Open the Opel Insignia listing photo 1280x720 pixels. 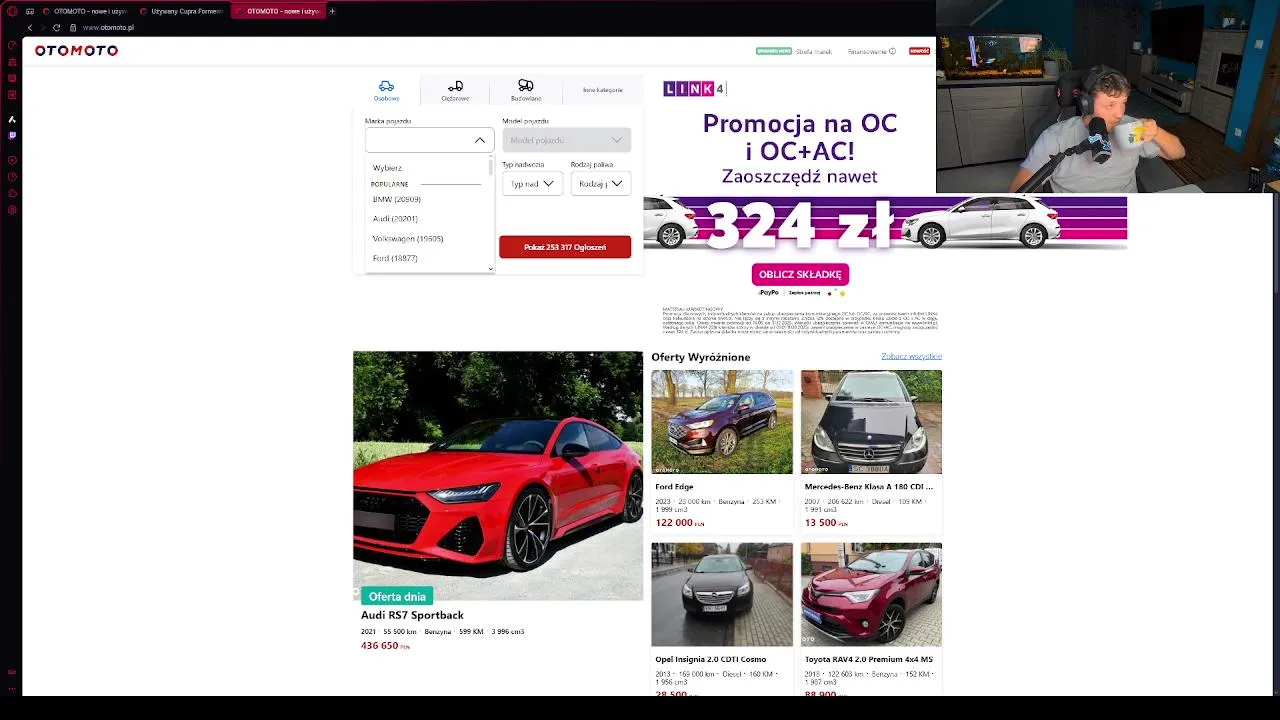(x=722, y=594)
